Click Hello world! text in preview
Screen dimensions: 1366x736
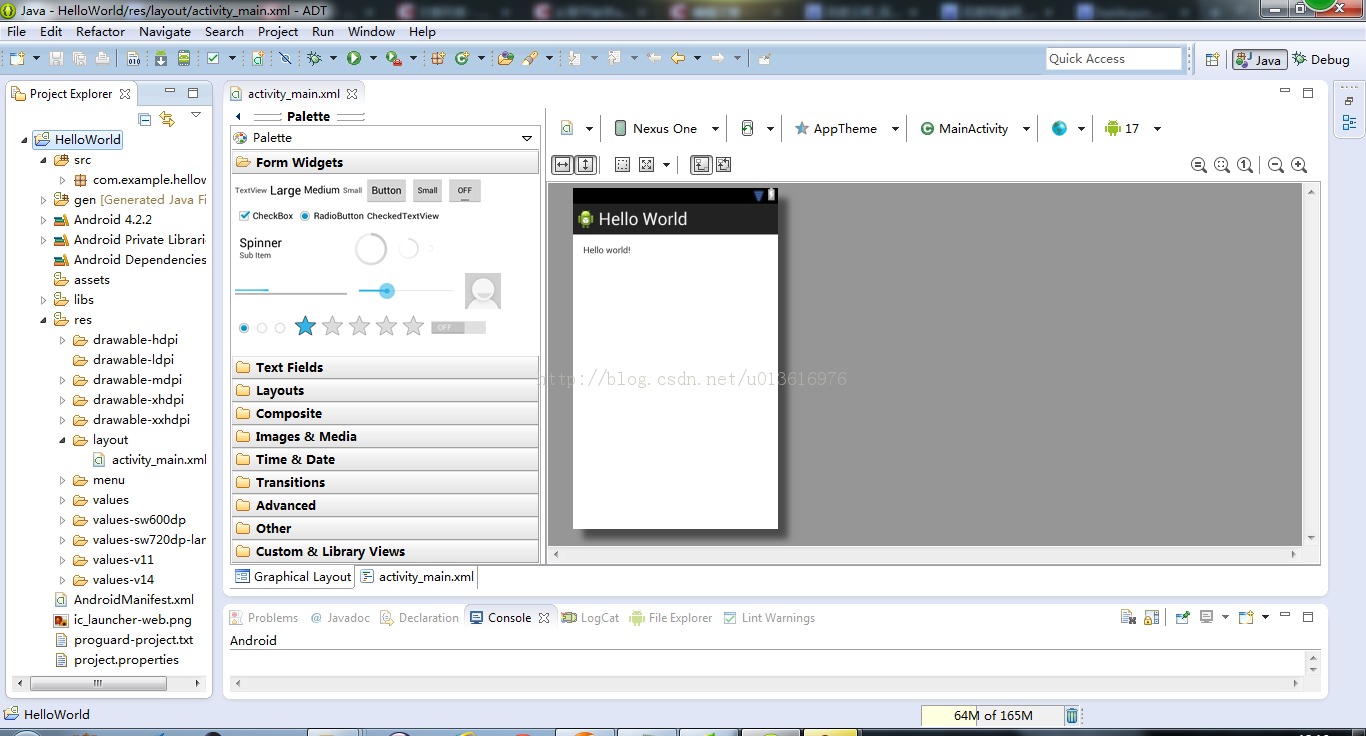point(607,250)
